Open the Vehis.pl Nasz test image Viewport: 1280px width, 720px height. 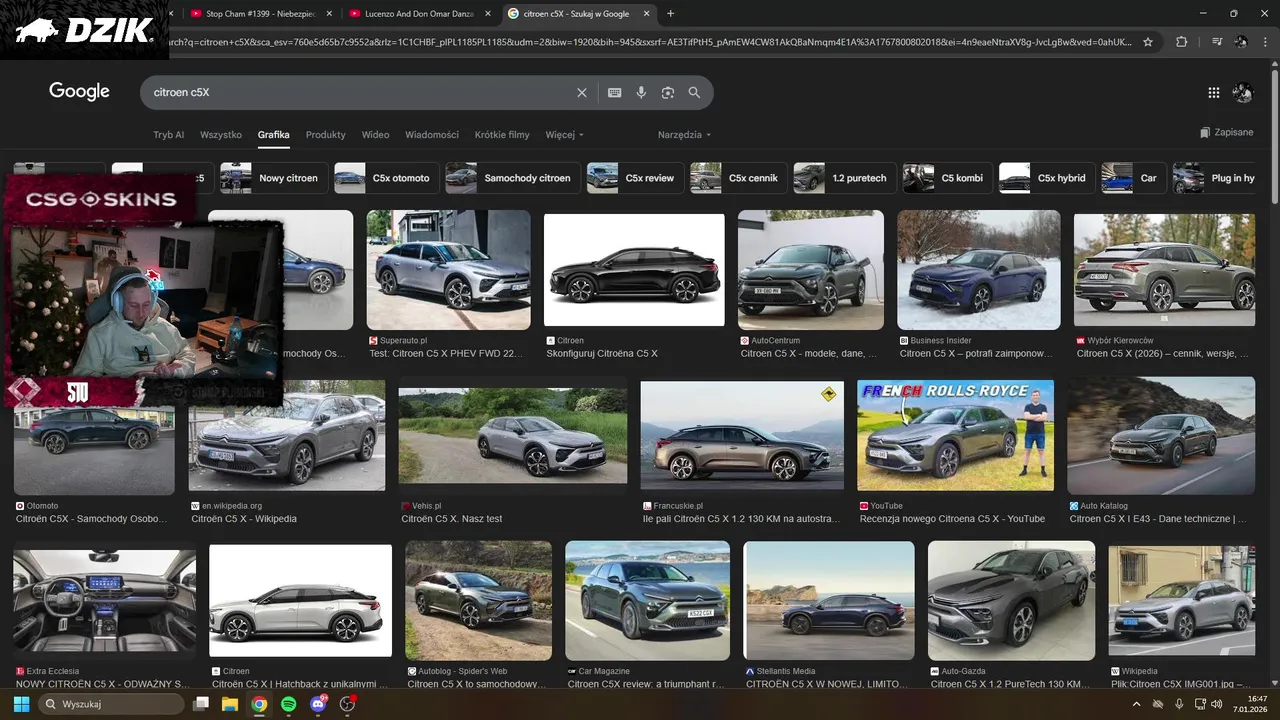(x=513, y=436)
